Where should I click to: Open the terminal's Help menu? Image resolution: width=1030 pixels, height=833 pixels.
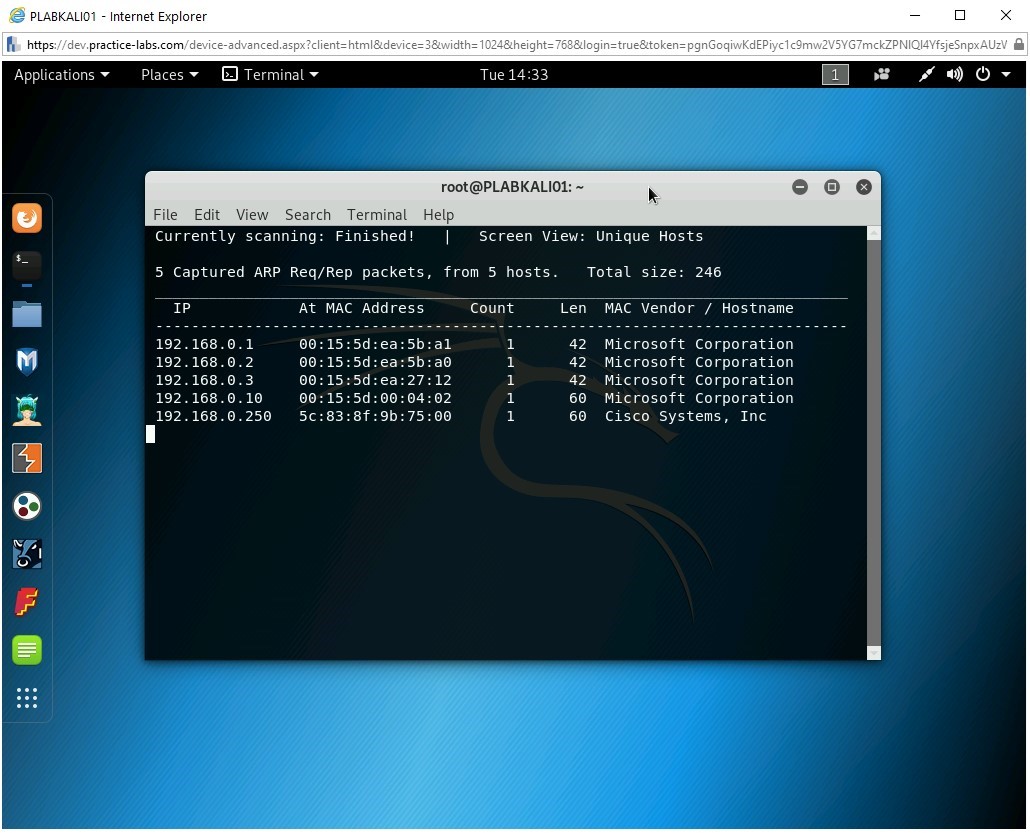click(438, 215)
